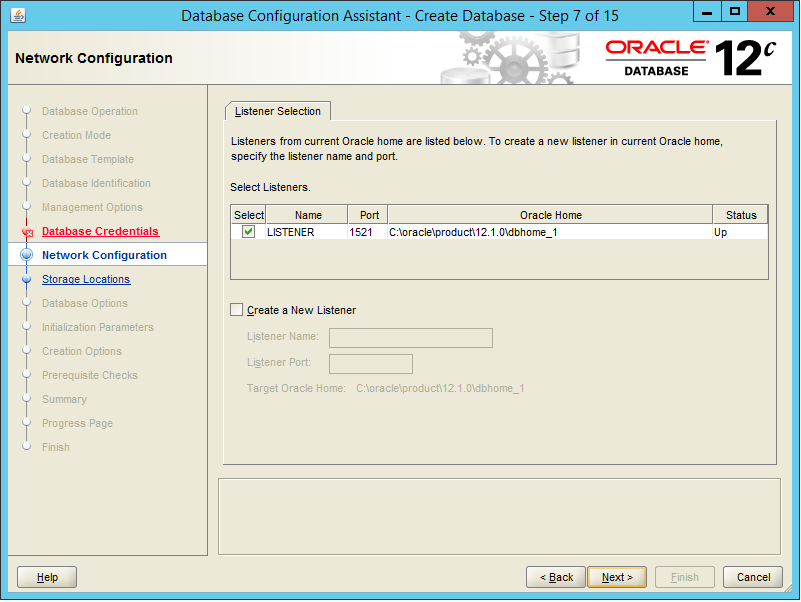Viewport: 801px width, 602px height.
Task: Click the Database Options step
Action: [x=85, y=303]
